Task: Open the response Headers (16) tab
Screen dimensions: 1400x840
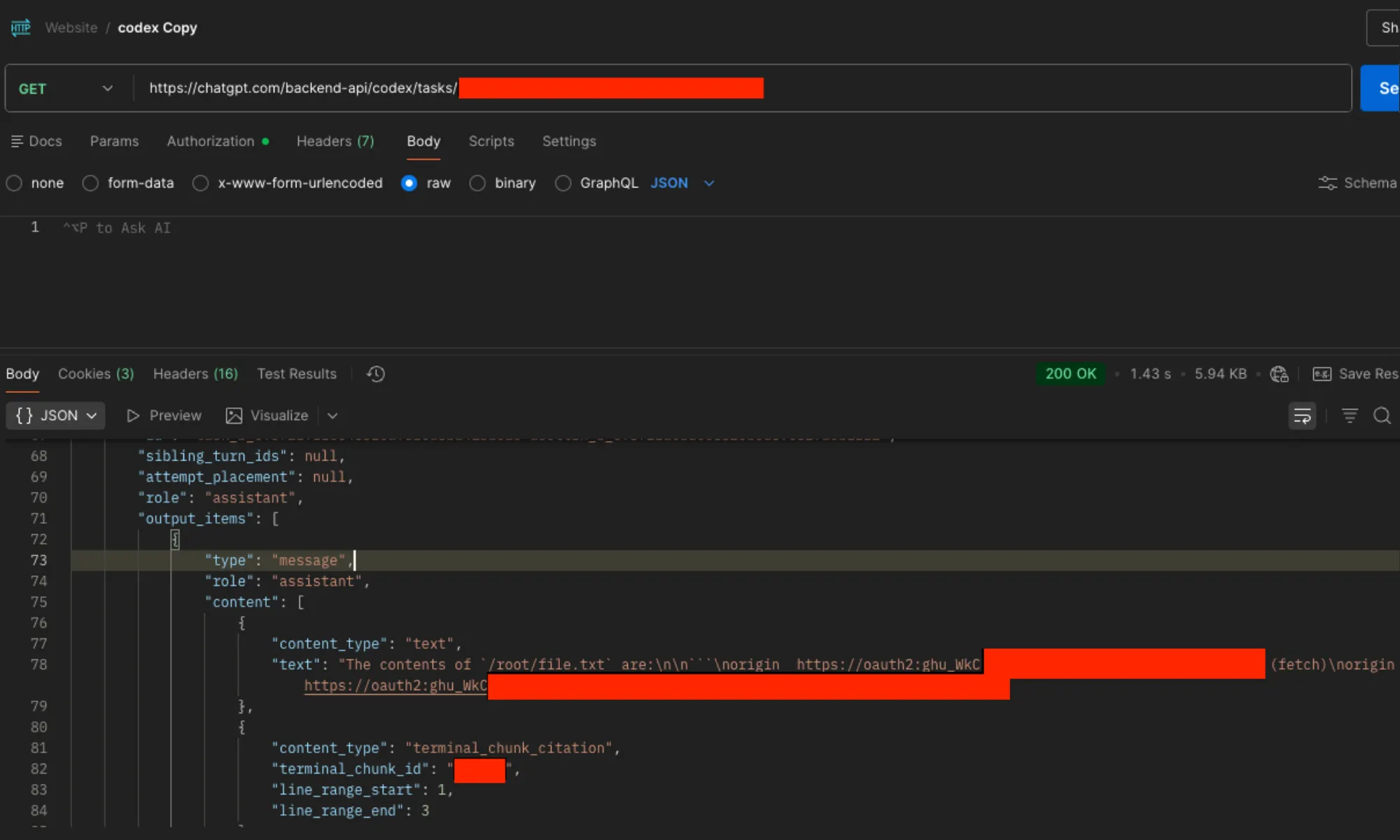Action: click(195, 374)
